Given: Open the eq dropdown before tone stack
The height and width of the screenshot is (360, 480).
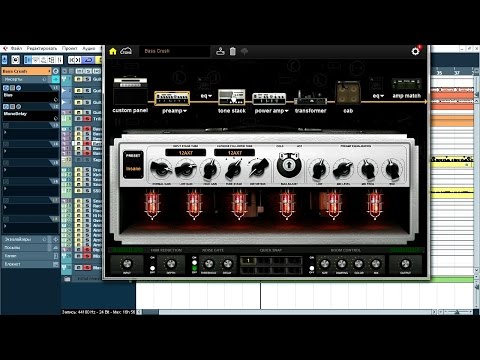Looking at the screenshot, I should [x=206, y=96].
